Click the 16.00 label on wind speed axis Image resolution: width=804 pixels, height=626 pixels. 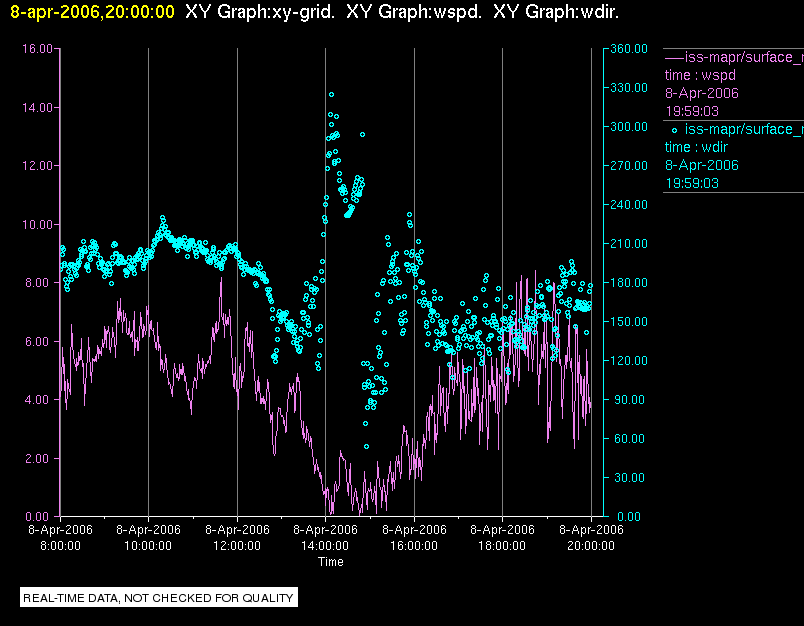[37, 49]
